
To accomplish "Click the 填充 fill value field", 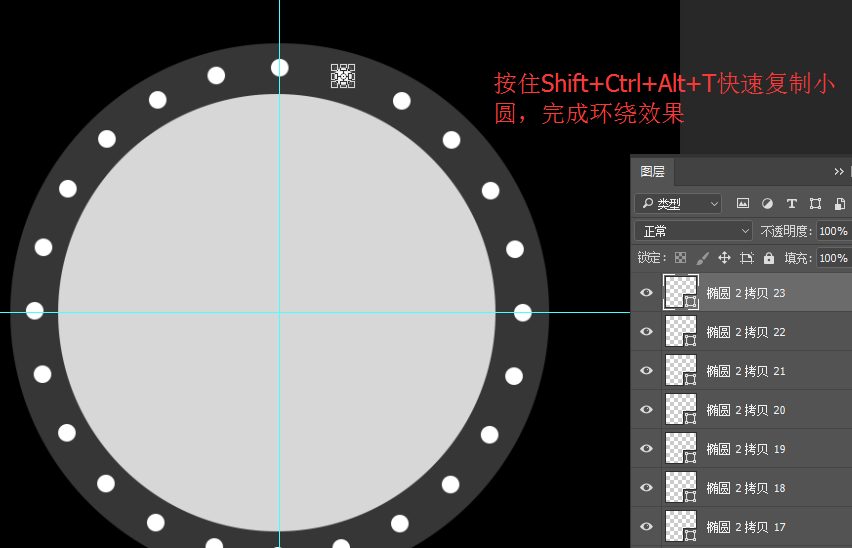I will (x=834, y=258).
